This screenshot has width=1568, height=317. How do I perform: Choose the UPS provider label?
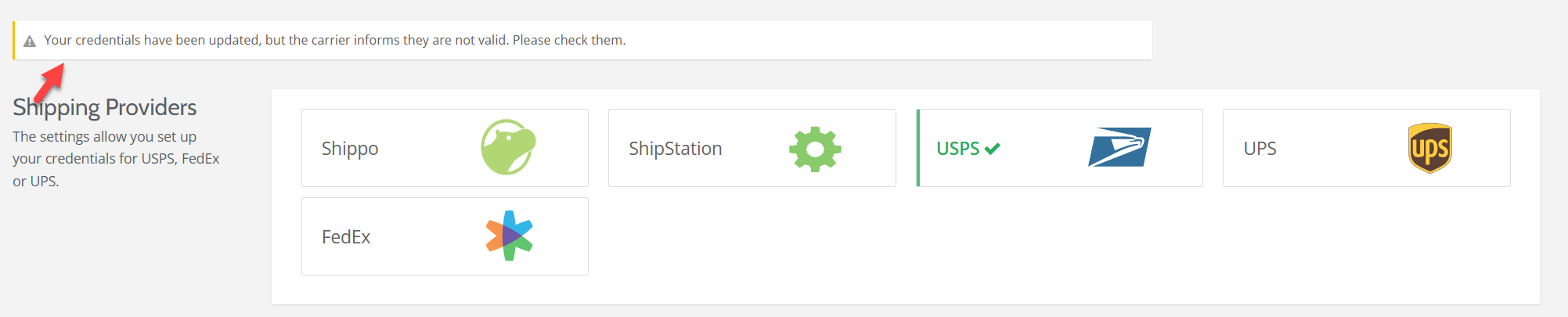coord(1260,149)
